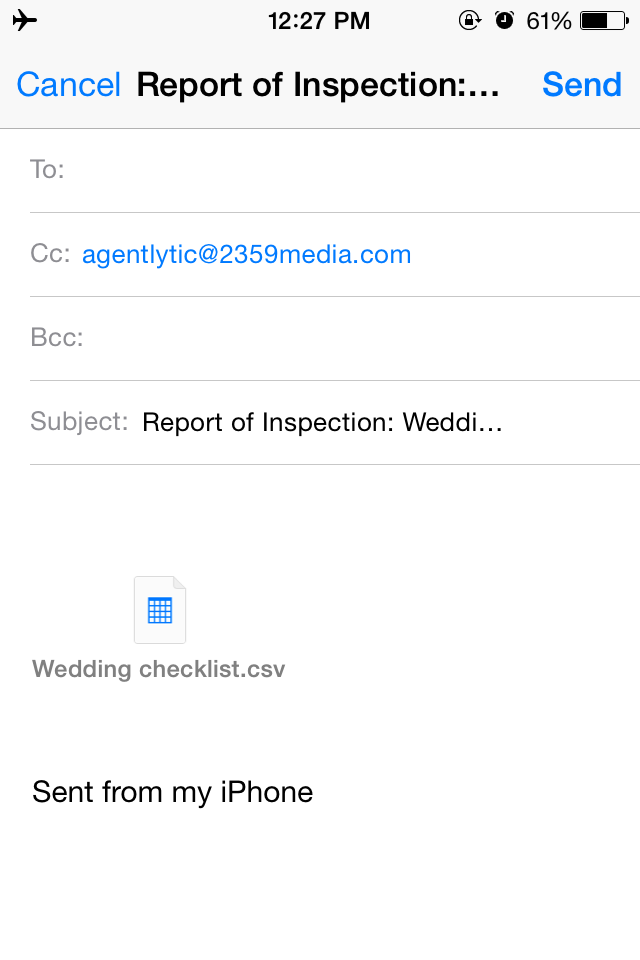
Task: Cancel the email draft
Action: (x=69, y=84)
